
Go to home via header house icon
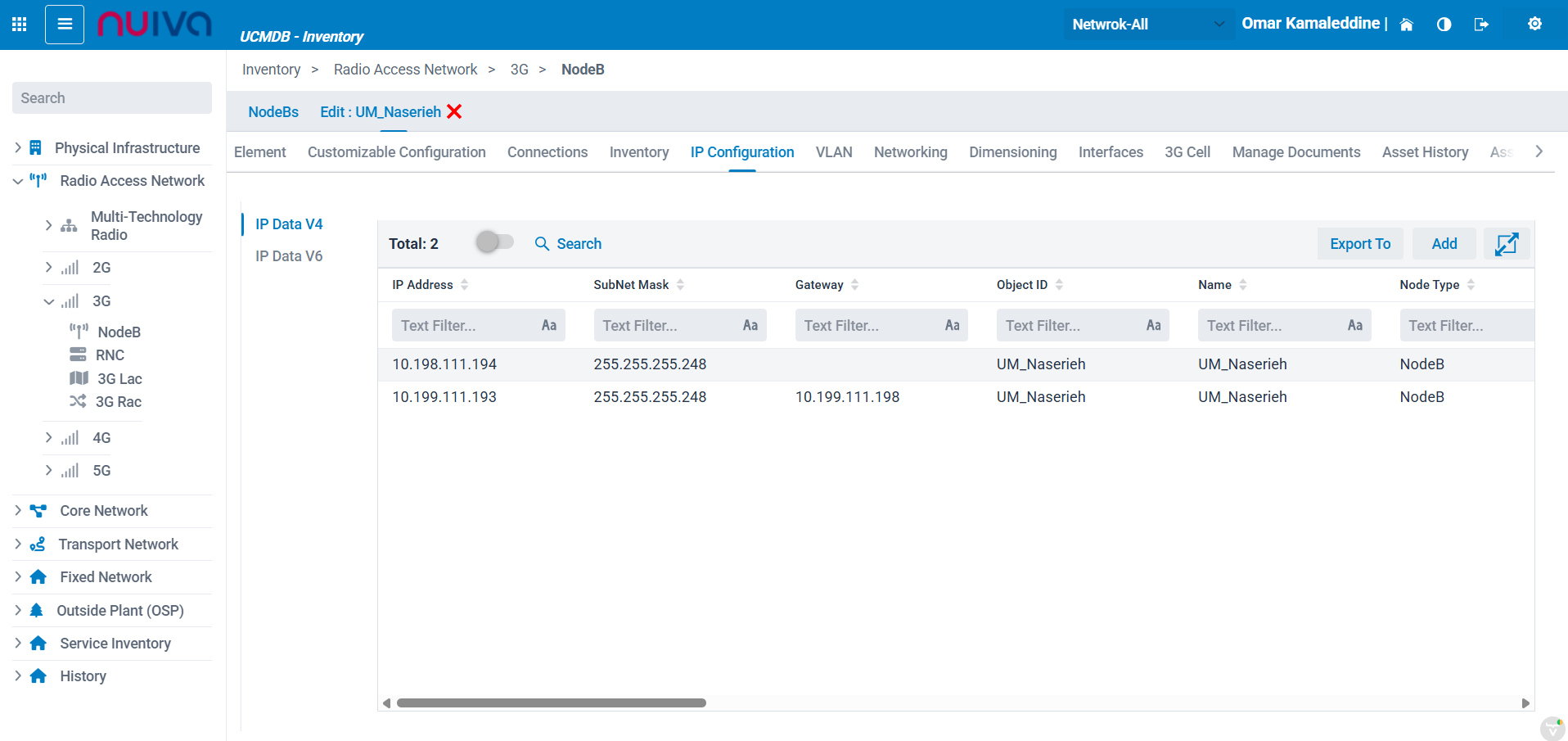coord(1406,25)
